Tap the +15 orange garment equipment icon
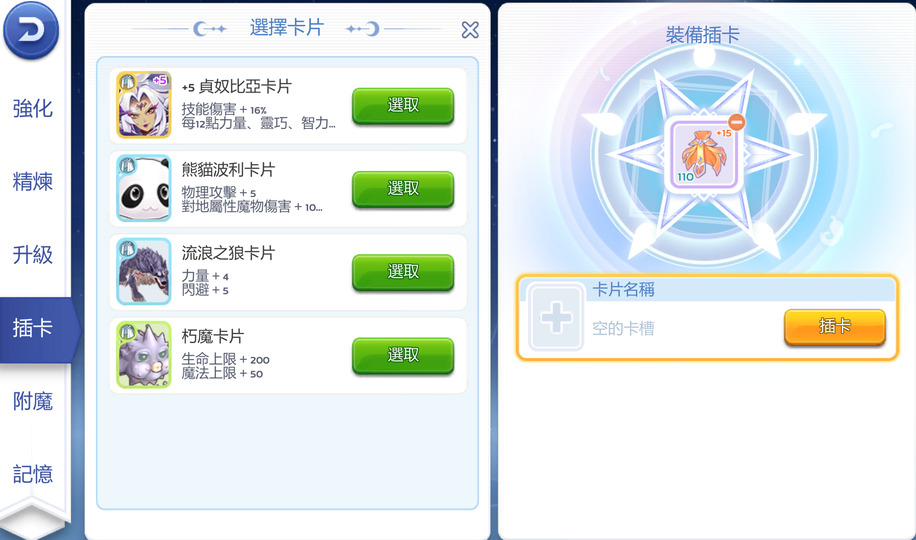Viewport: 916px width, 540px height. 703,155
